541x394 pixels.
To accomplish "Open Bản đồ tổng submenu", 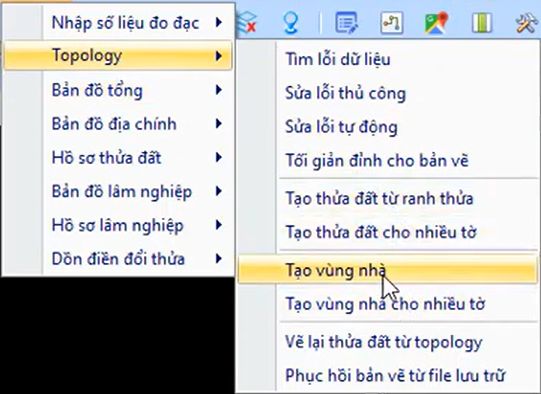I will [x=118, y=90].
